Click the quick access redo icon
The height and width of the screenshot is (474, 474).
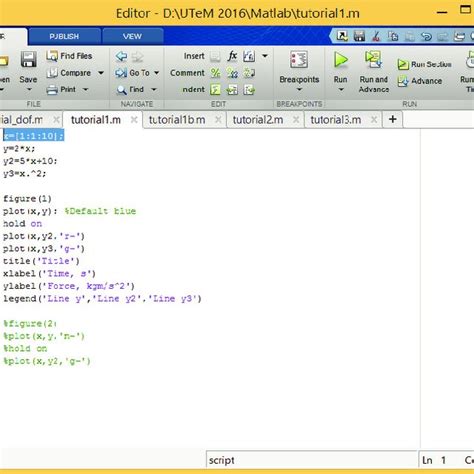click(x=443, y=36)
